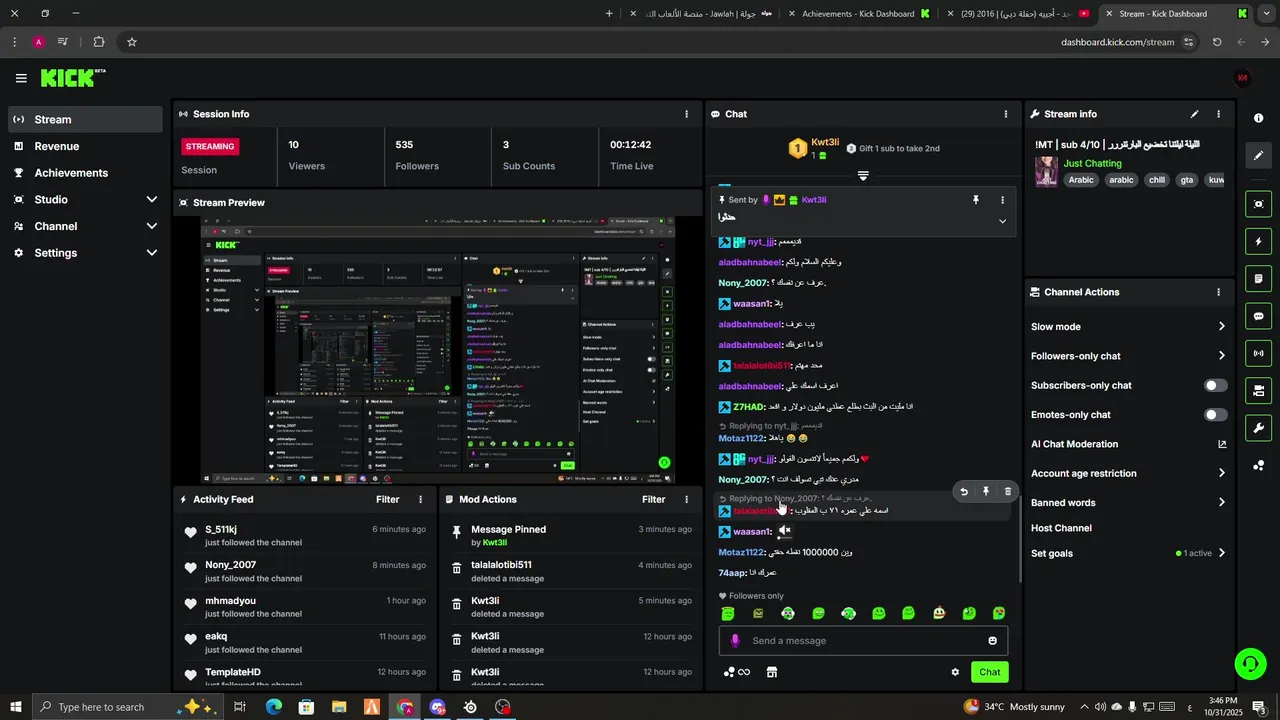
Task: Edit stream info with the pencil icon
Action: click(x=1194, y=114)
